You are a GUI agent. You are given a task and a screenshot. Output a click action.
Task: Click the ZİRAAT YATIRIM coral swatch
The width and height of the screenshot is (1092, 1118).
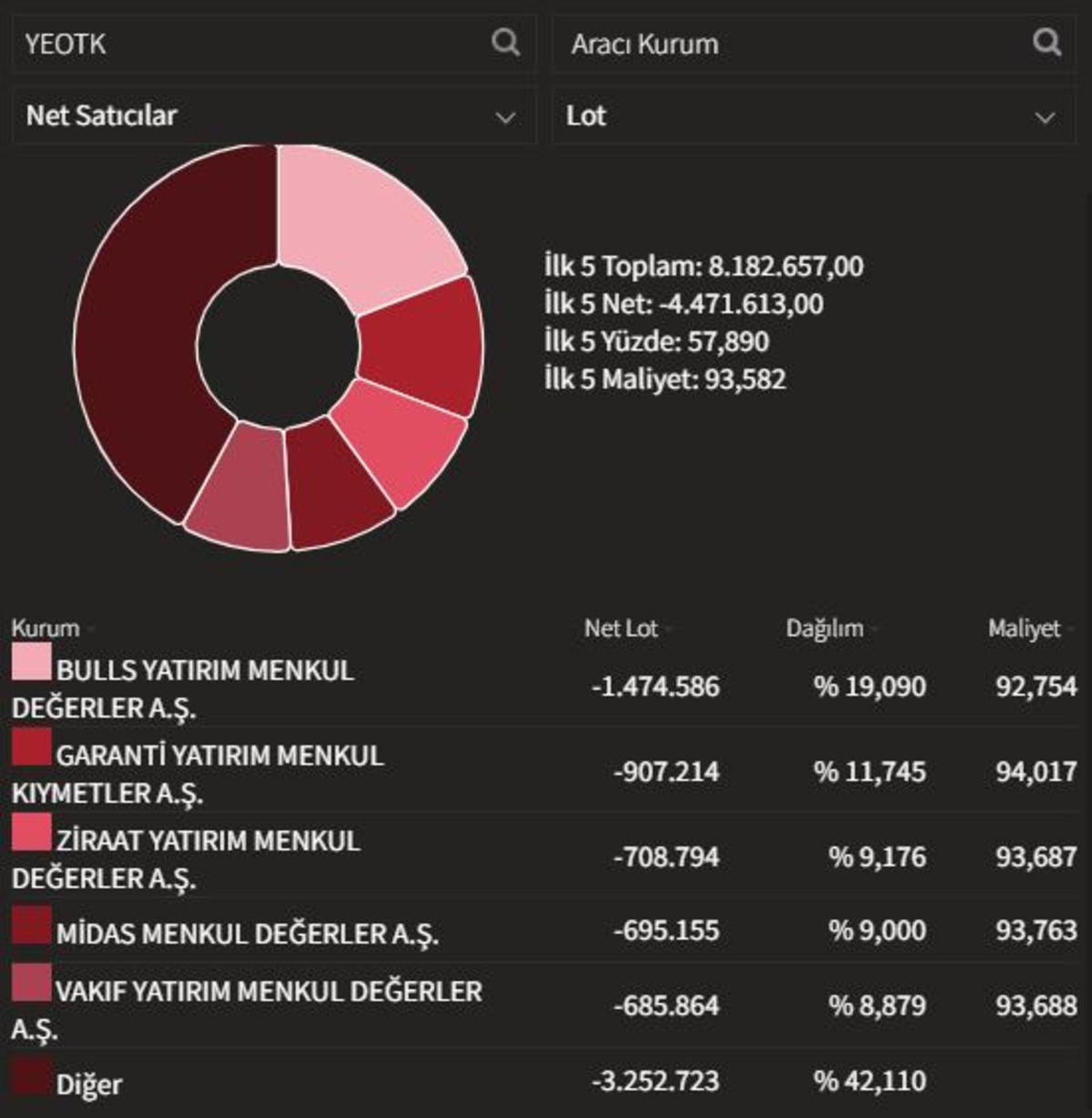point(31,832)
